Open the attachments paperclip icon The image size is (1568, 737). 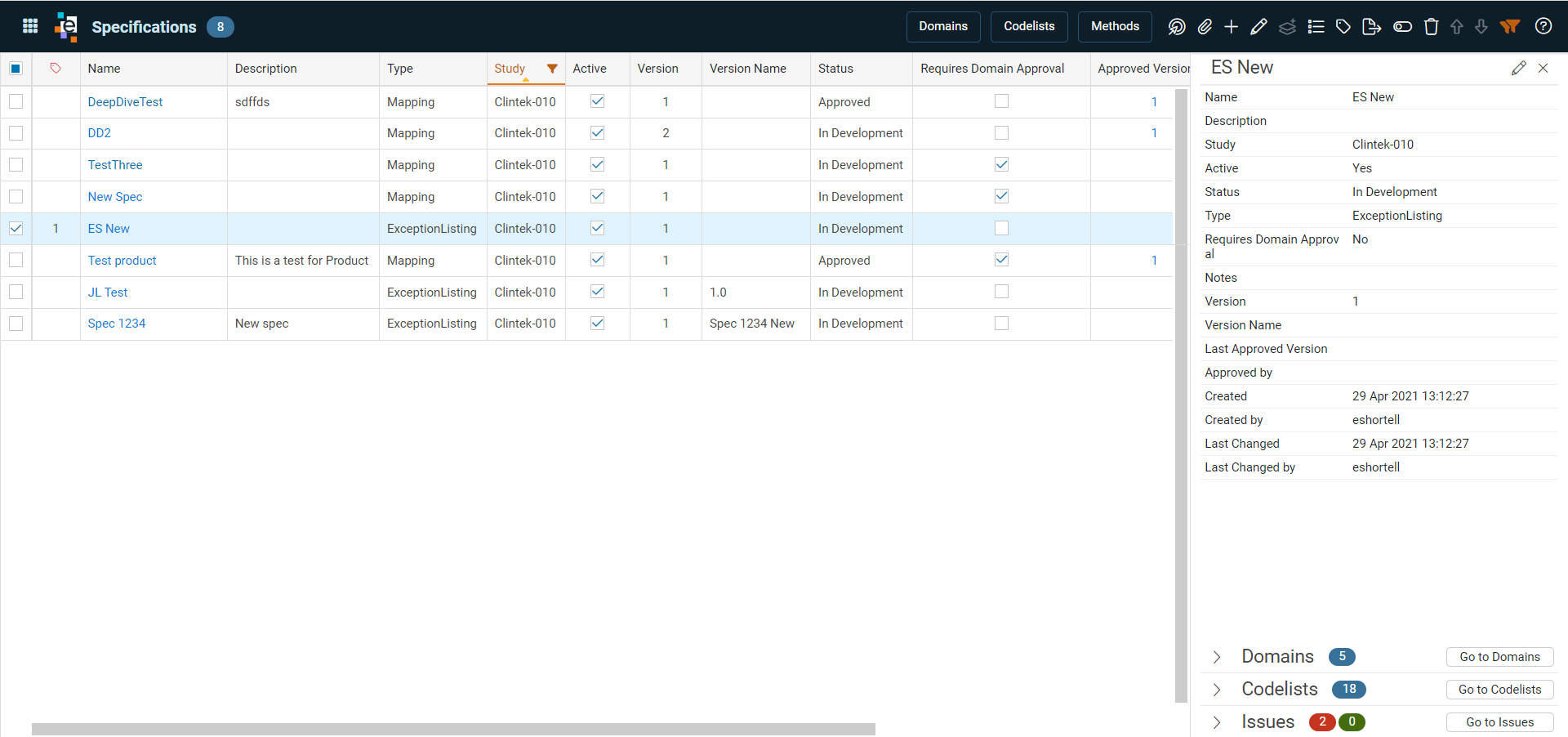pyautogui.click(x=1205, y=27)
